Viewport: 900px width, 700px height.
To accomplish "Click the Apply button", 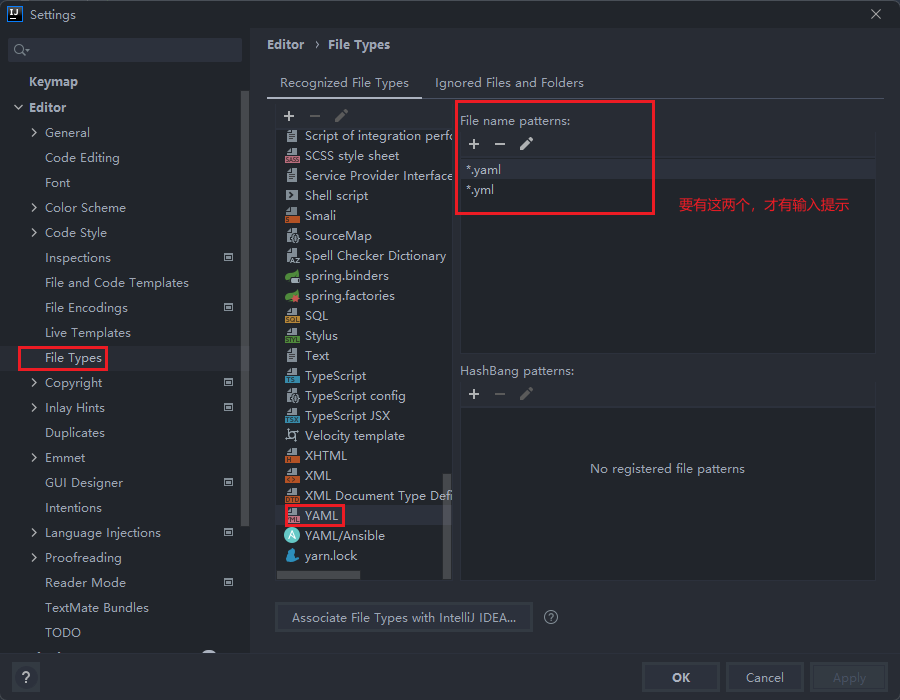I will coord(849,678).
